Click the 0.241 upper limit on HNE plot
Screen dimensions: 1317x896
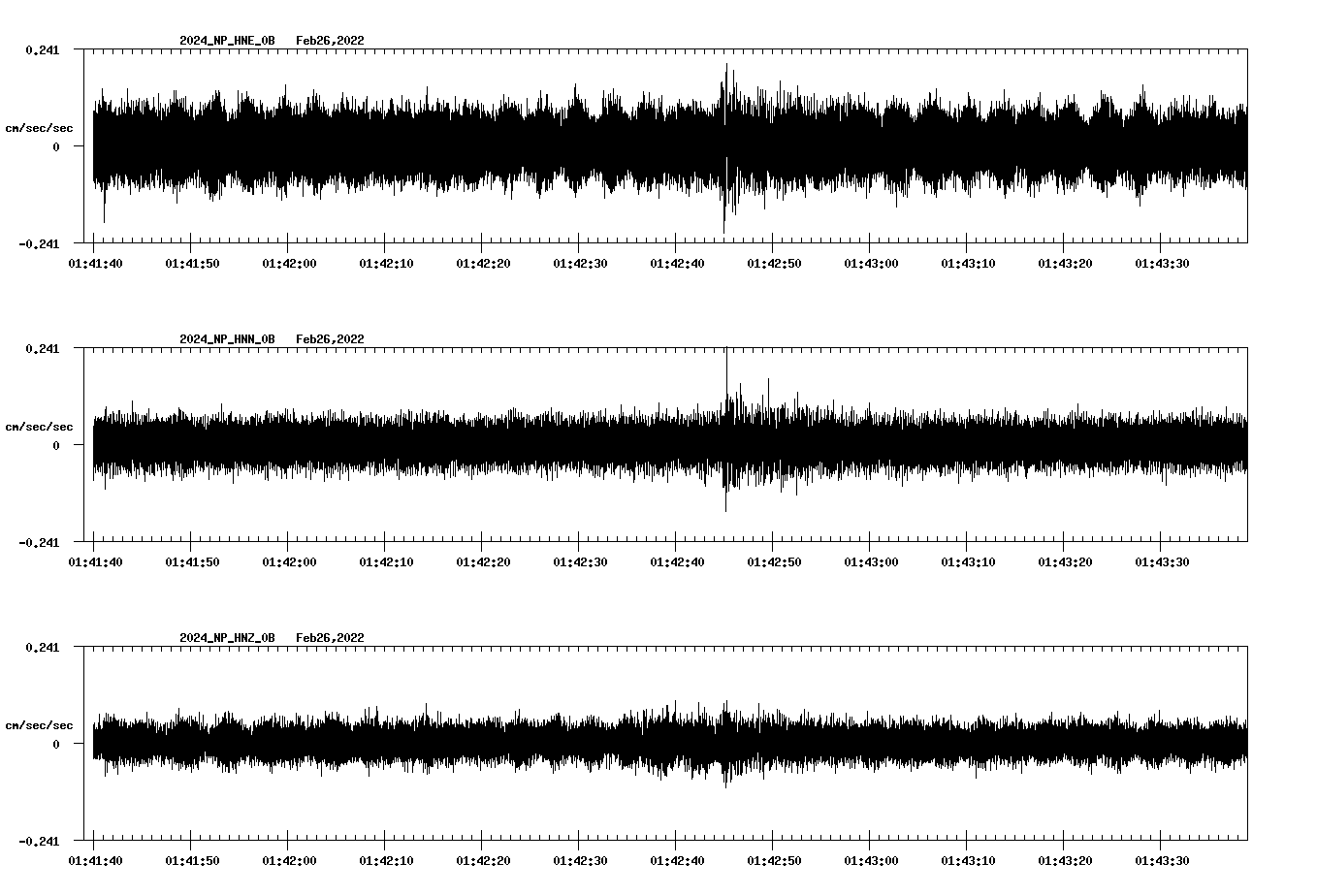coord(42,49)
